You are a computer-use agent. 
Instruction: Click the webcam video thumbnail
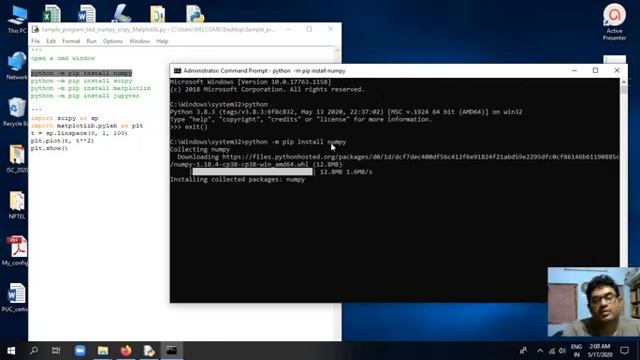coord(593,302)
